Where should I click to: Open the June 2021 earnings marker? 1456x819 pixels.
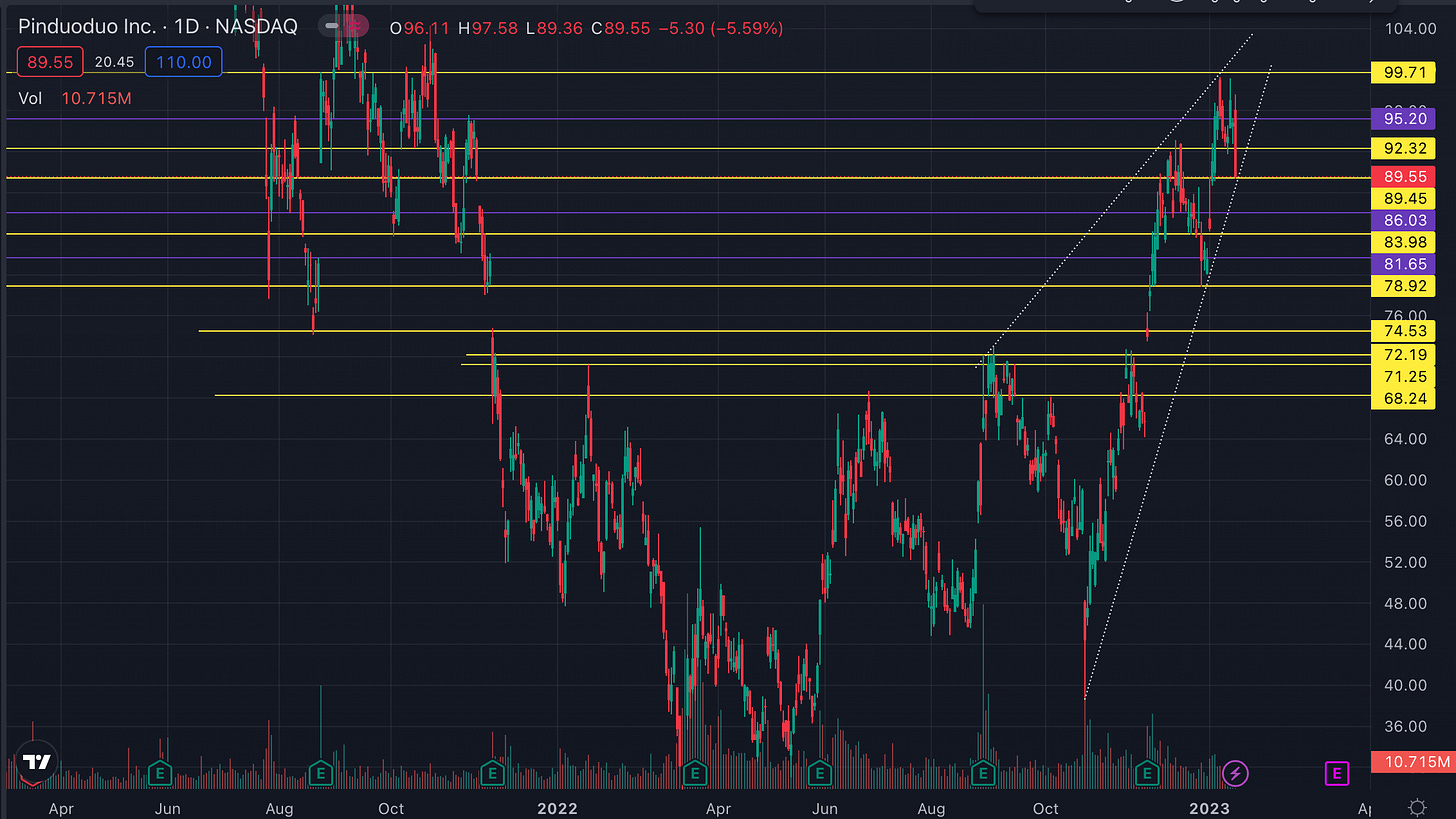158,773
